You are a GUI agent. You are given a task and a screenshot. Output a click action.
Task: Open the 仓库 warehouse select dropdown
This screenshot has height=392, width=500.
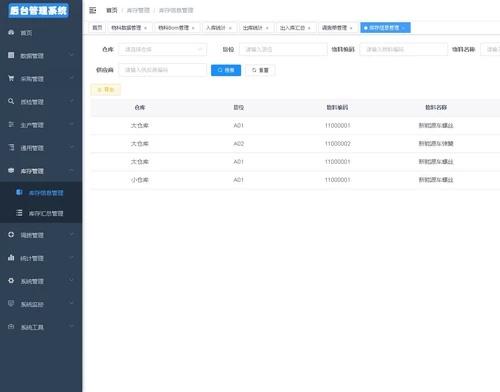(x=163, y=49)
